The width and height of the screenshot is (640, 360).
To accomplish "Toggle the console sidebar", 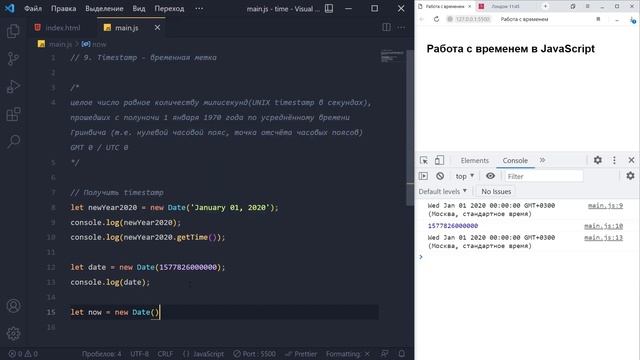I will click(423, 176).
